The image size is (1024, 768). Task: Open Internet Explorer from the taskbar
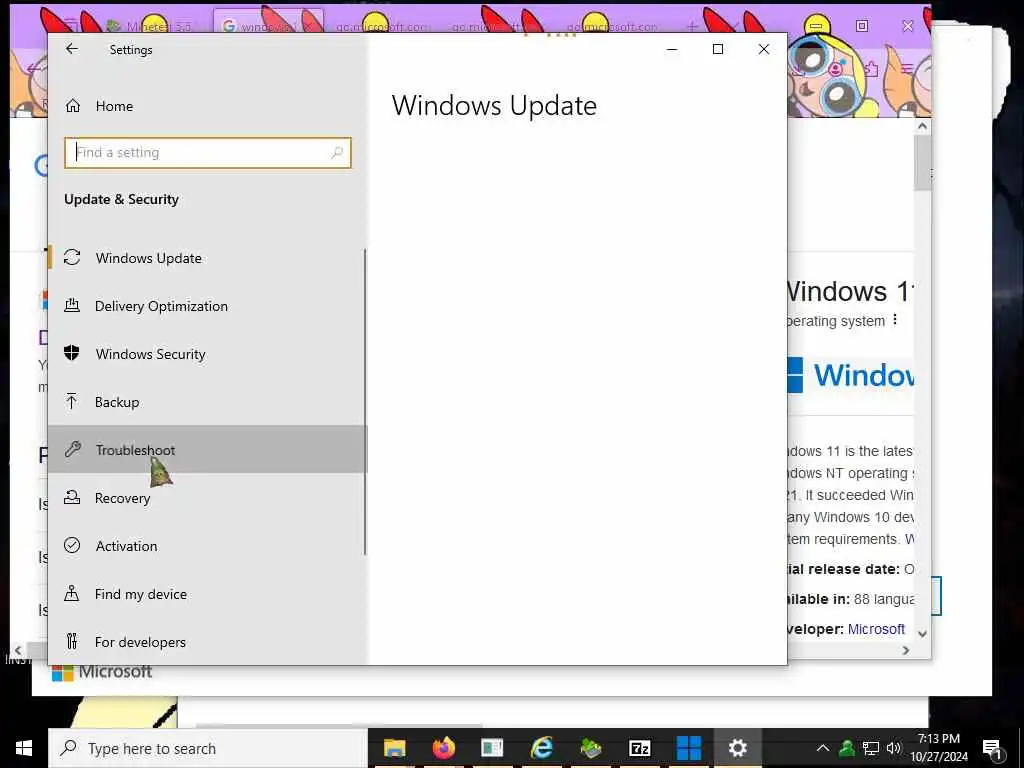click(x=541, y=748)
